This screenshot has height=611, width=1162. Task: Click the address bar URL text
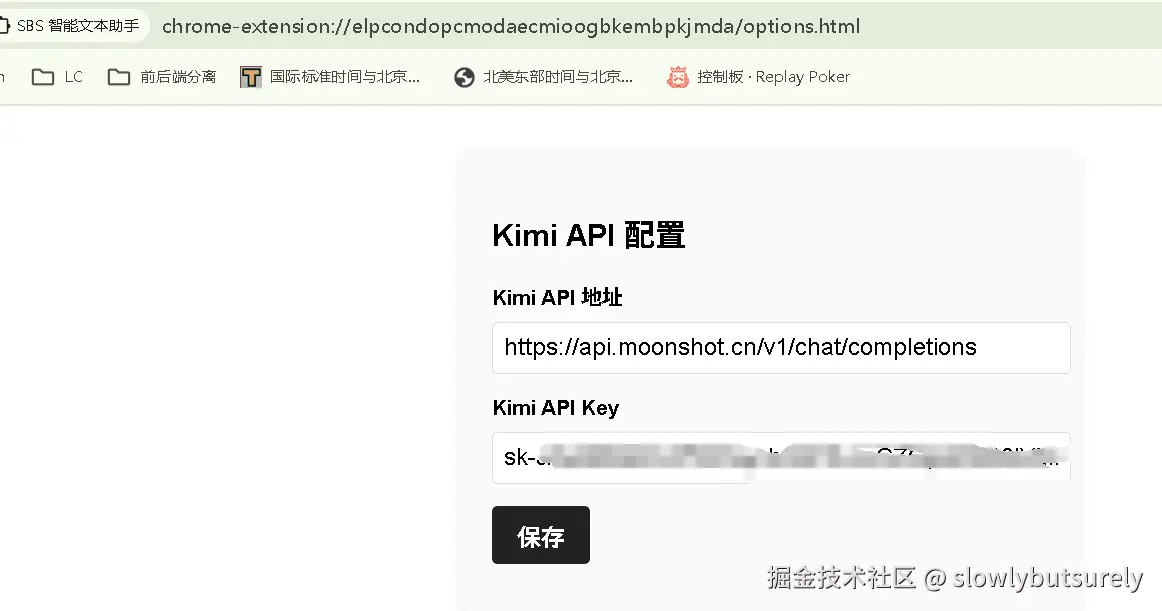(511, 27)
